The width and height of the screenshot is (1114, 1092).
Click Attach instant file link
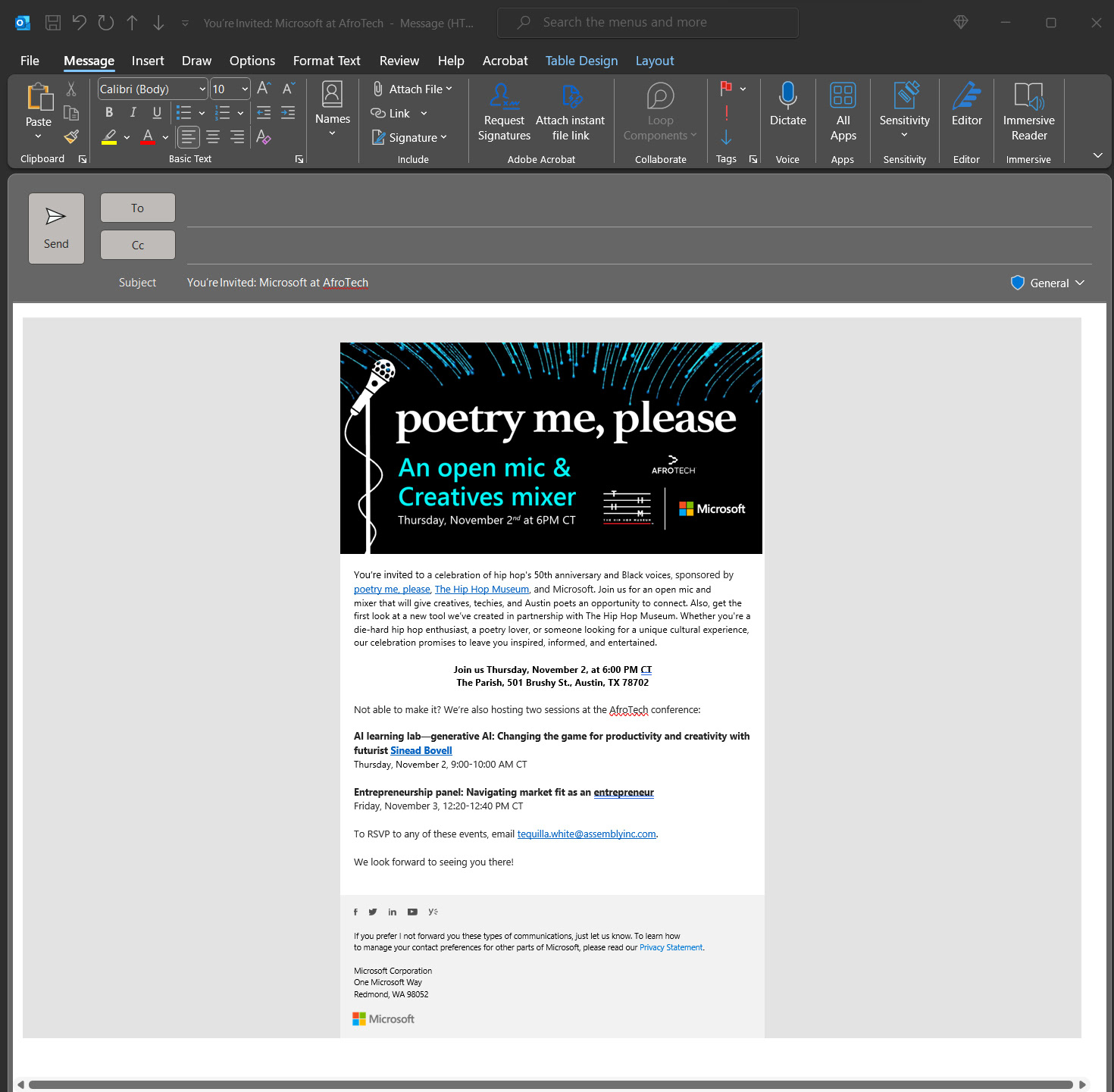click(571, 112)
